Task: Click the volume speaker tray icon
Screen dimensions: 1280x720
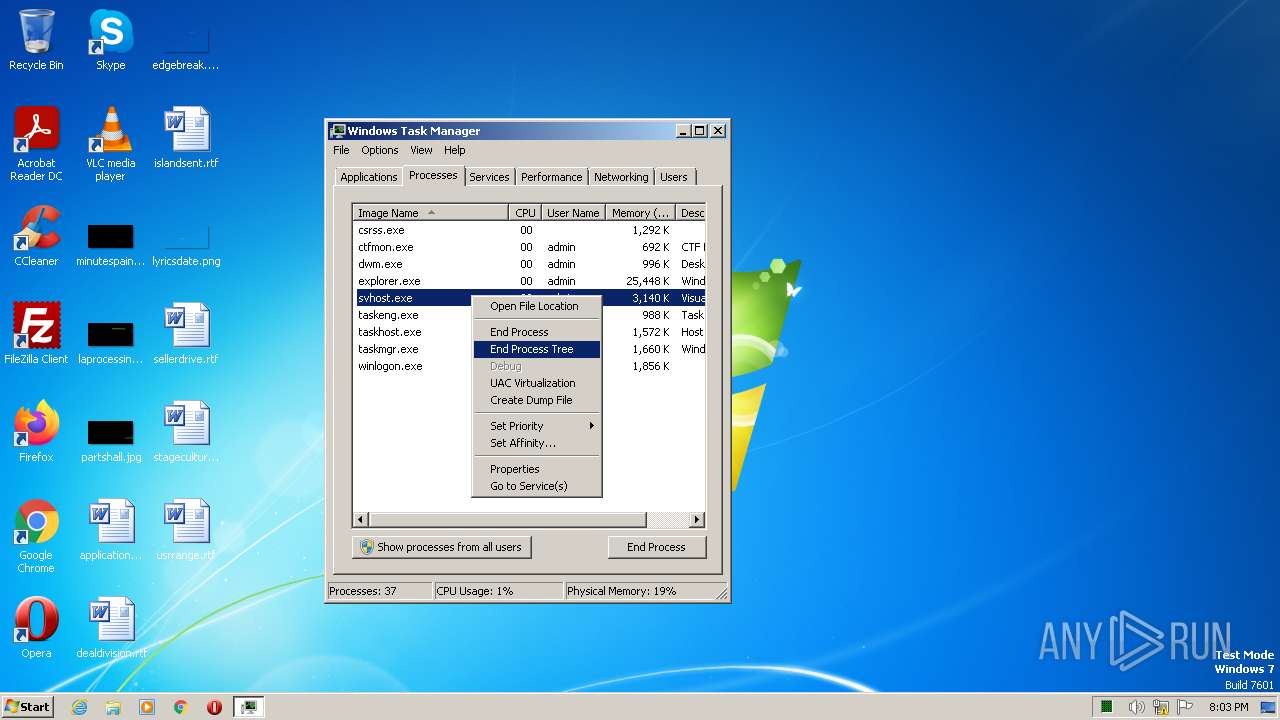Action: tap(1136, 707)
